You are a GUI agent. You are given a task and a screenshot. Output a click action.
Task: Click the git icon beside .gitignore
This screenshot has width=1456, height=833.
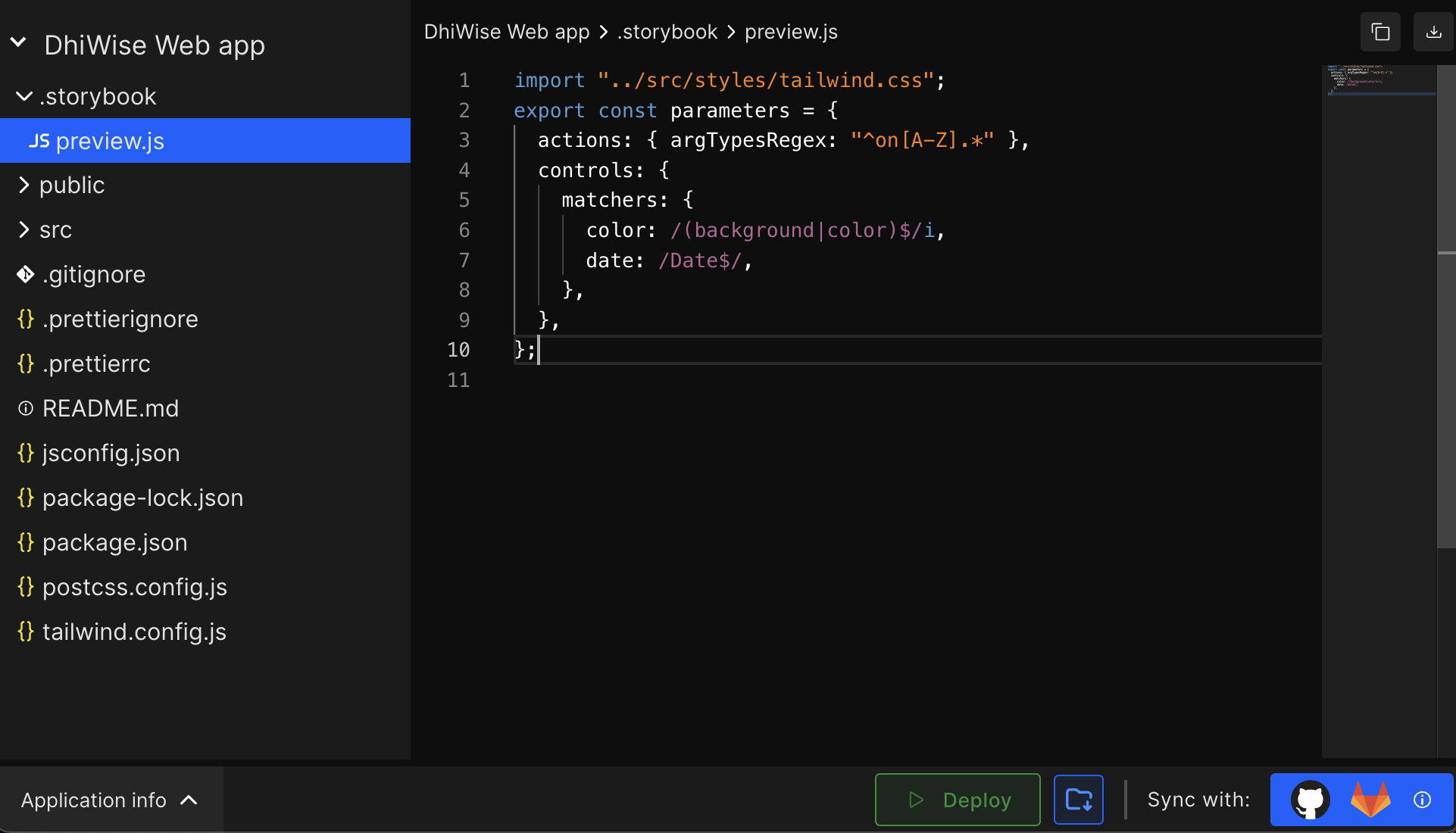tap(26, 274)
